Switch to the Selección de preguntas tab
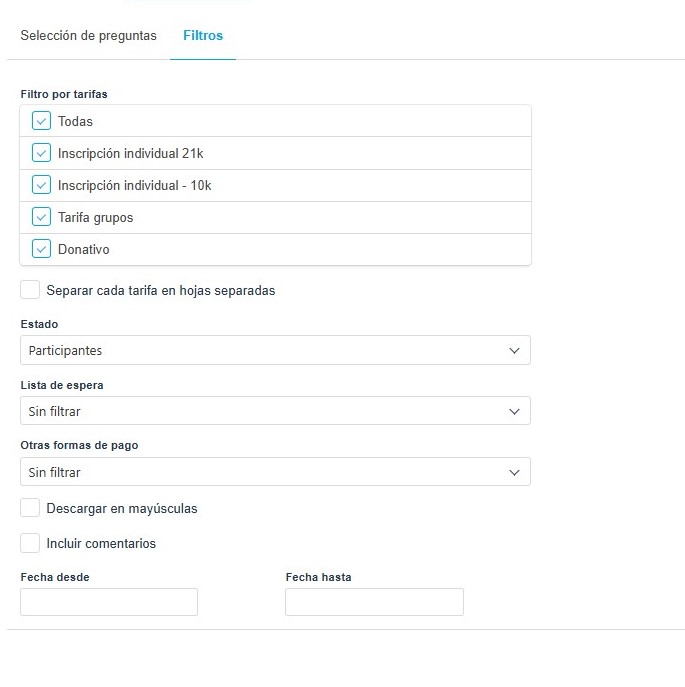Viewport: 685px width, 687px height. point(88,36)
